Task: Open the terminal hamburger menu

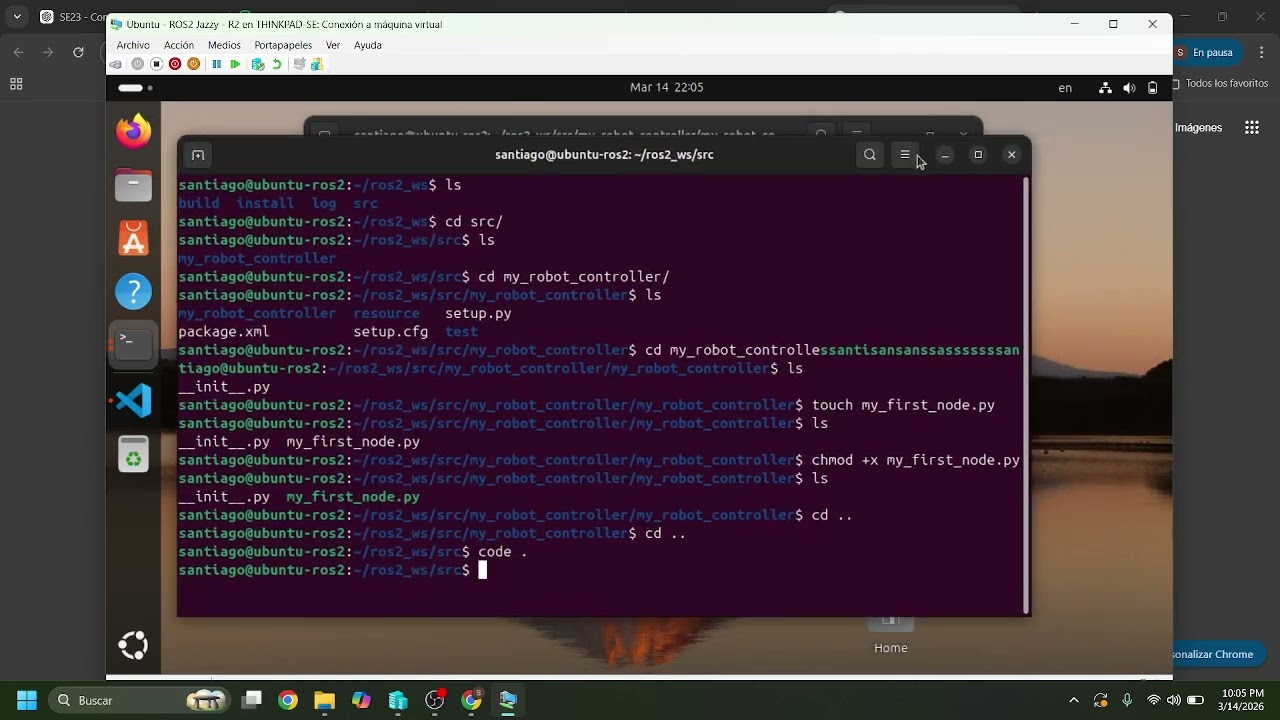Action: tap(905, 155)
